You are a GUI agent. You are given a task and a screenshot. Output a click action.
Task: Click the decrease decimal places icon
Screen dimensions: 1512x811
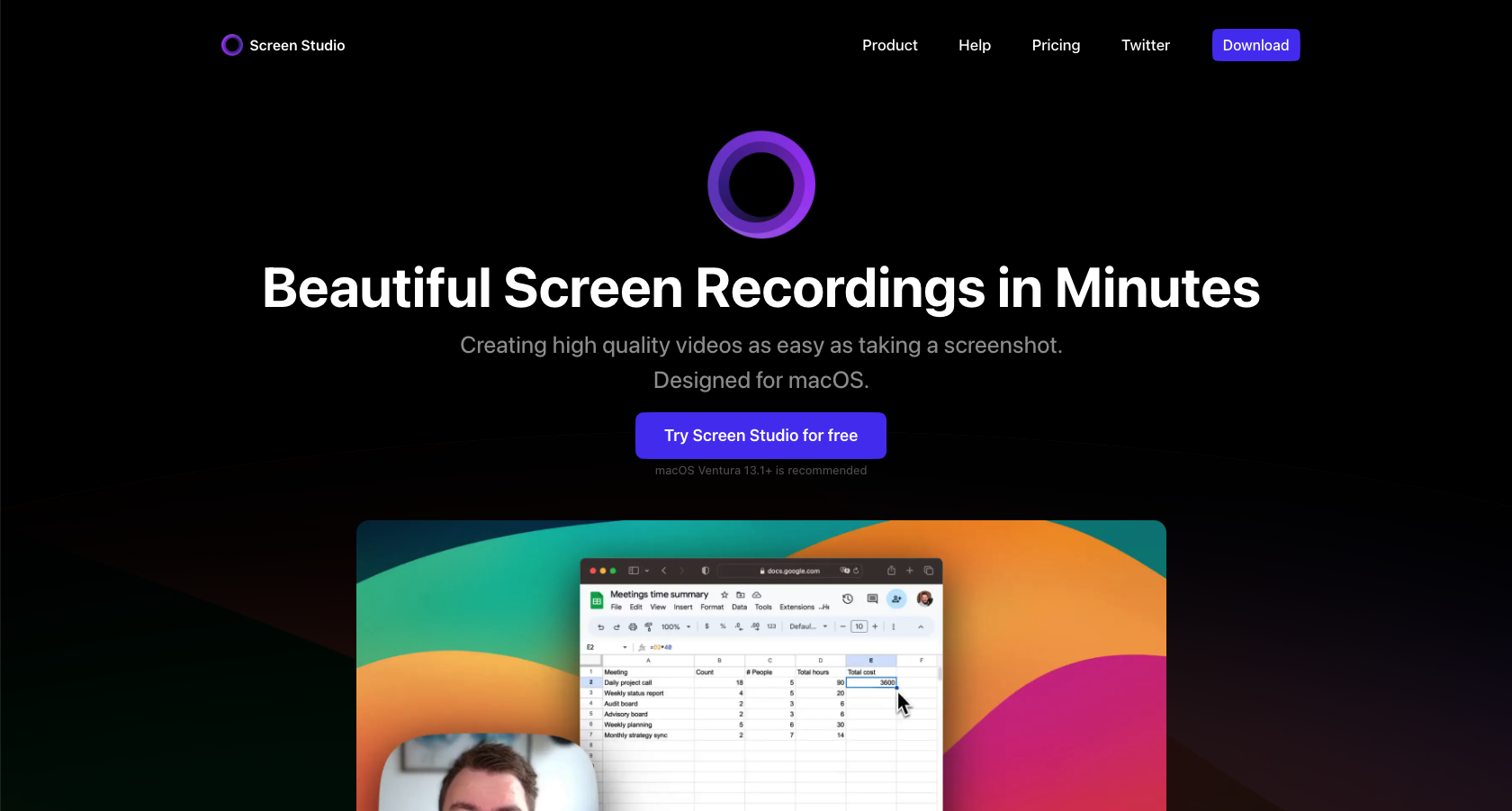[739, 626]
